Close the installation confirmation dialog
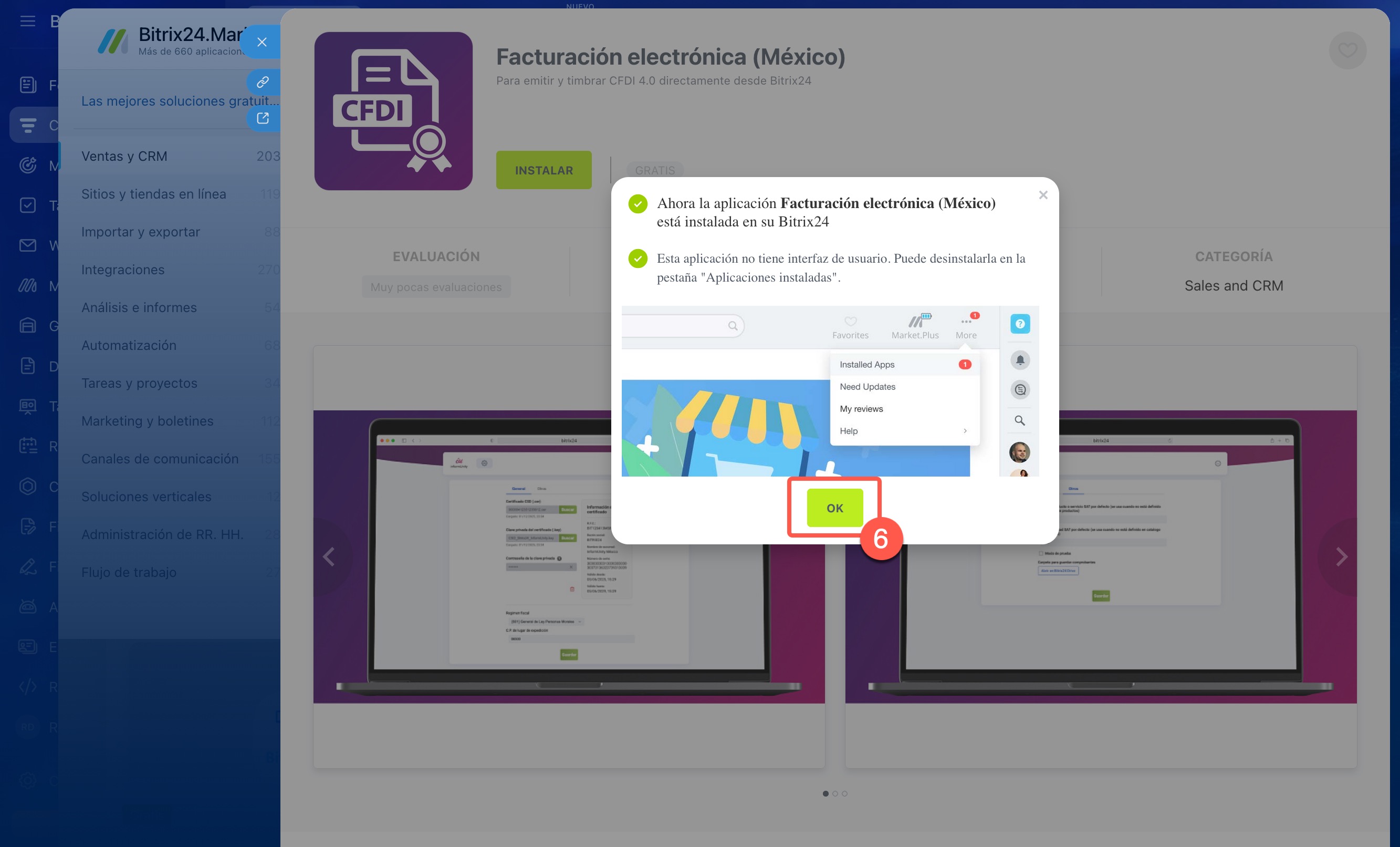Screen dimensions: 1400x847 click(x=1042, y=195)
